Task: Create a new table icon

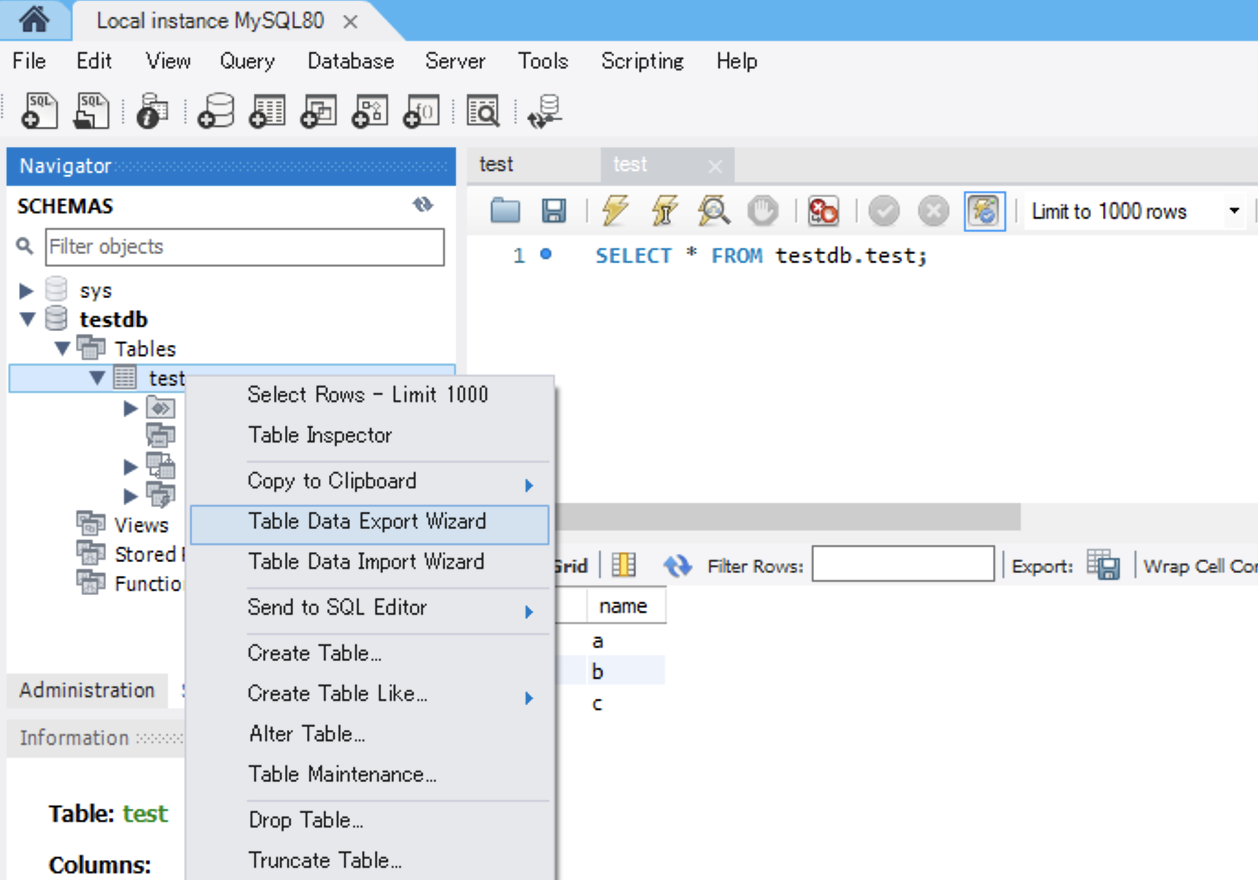Action: pyautogui.click(x=267, y=110)
